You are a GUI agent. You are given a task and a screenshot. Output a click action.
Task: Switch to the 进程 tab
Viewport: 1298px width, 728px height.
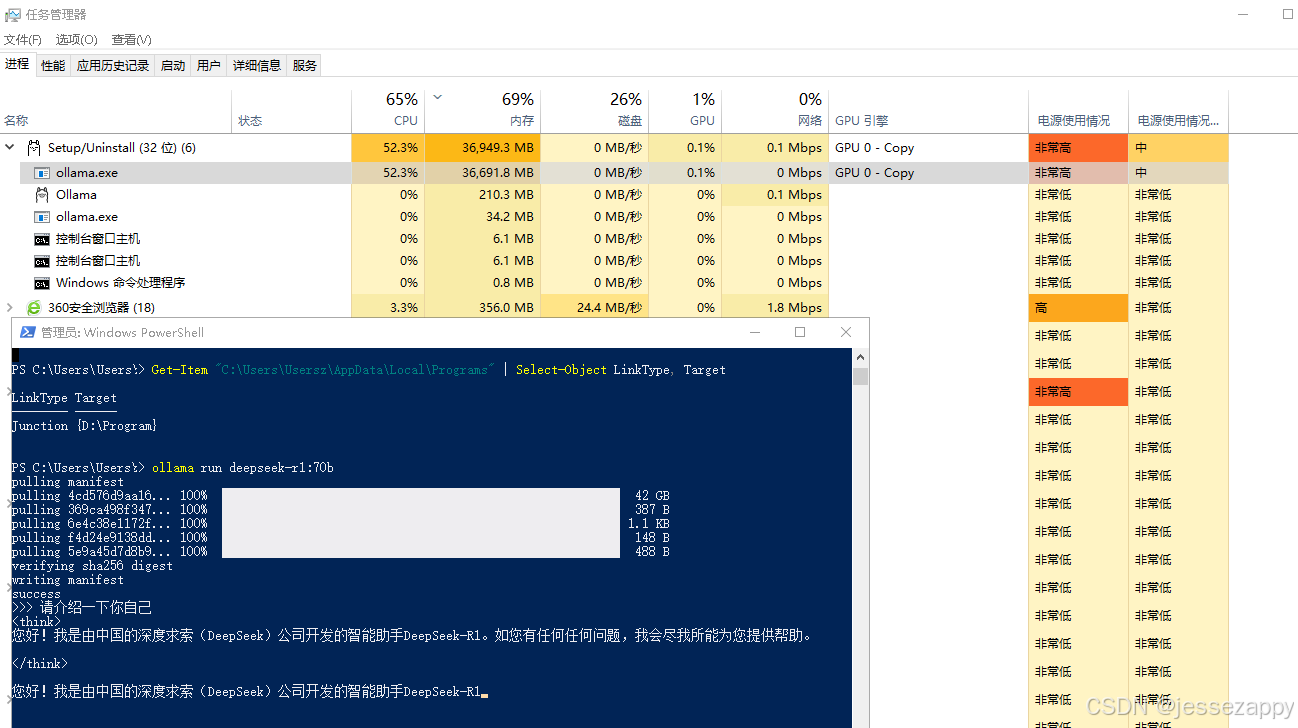coord(17,64)
